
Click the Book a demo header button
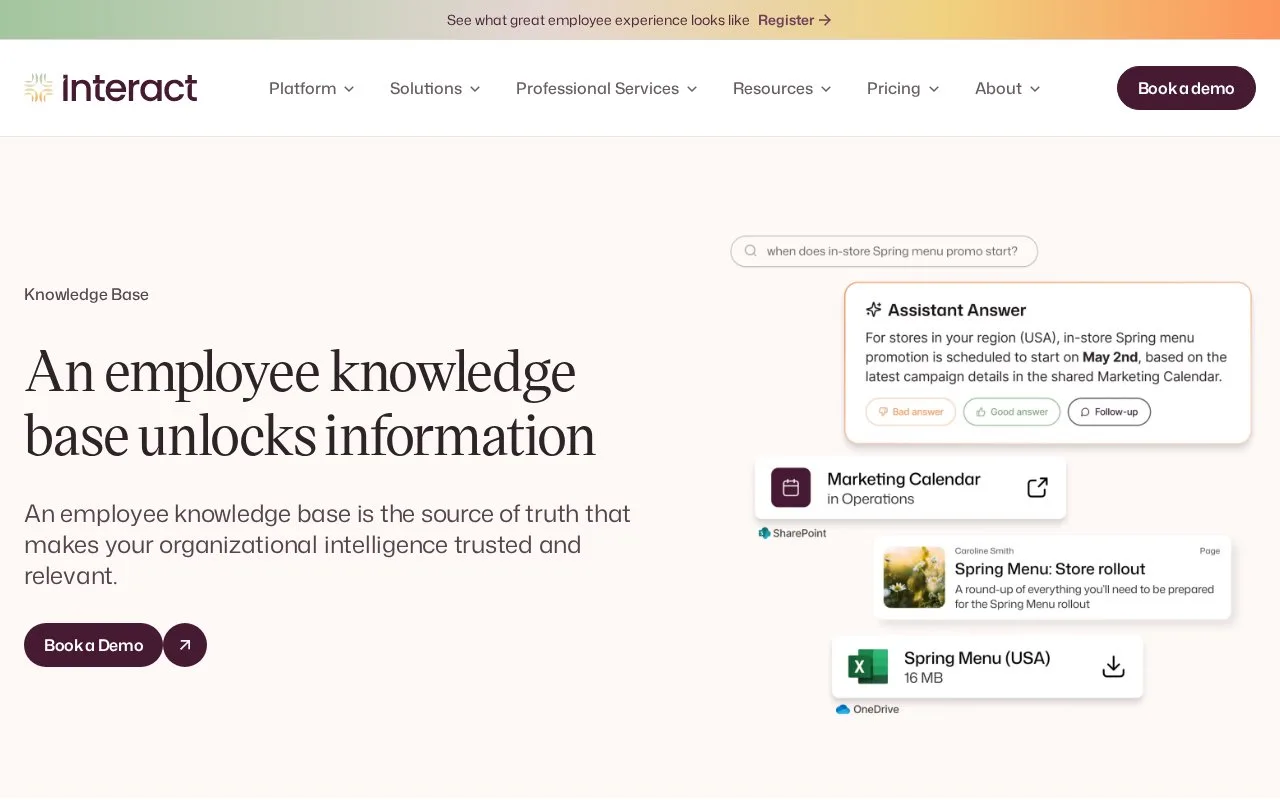coord(1186,88)
